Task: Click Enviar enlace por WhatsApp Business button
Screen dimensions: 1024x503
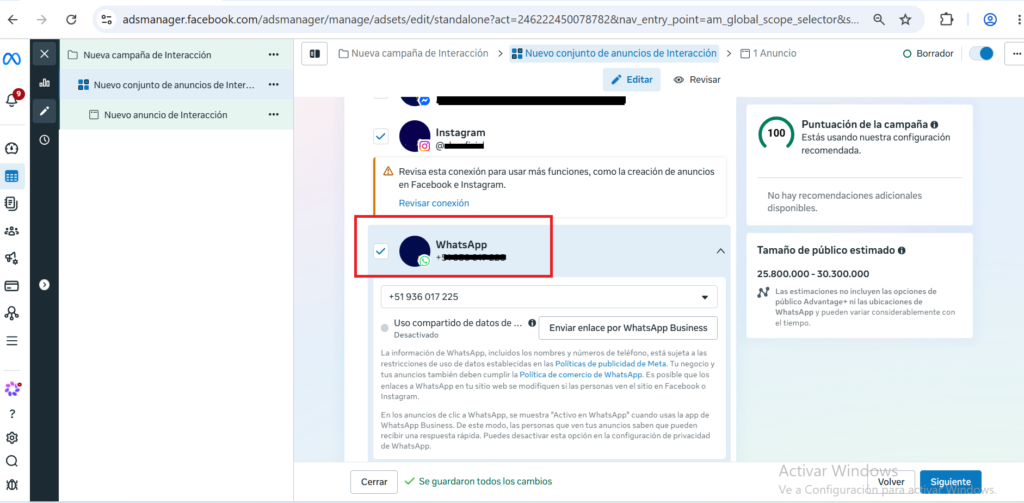Action: coord(628,328)
